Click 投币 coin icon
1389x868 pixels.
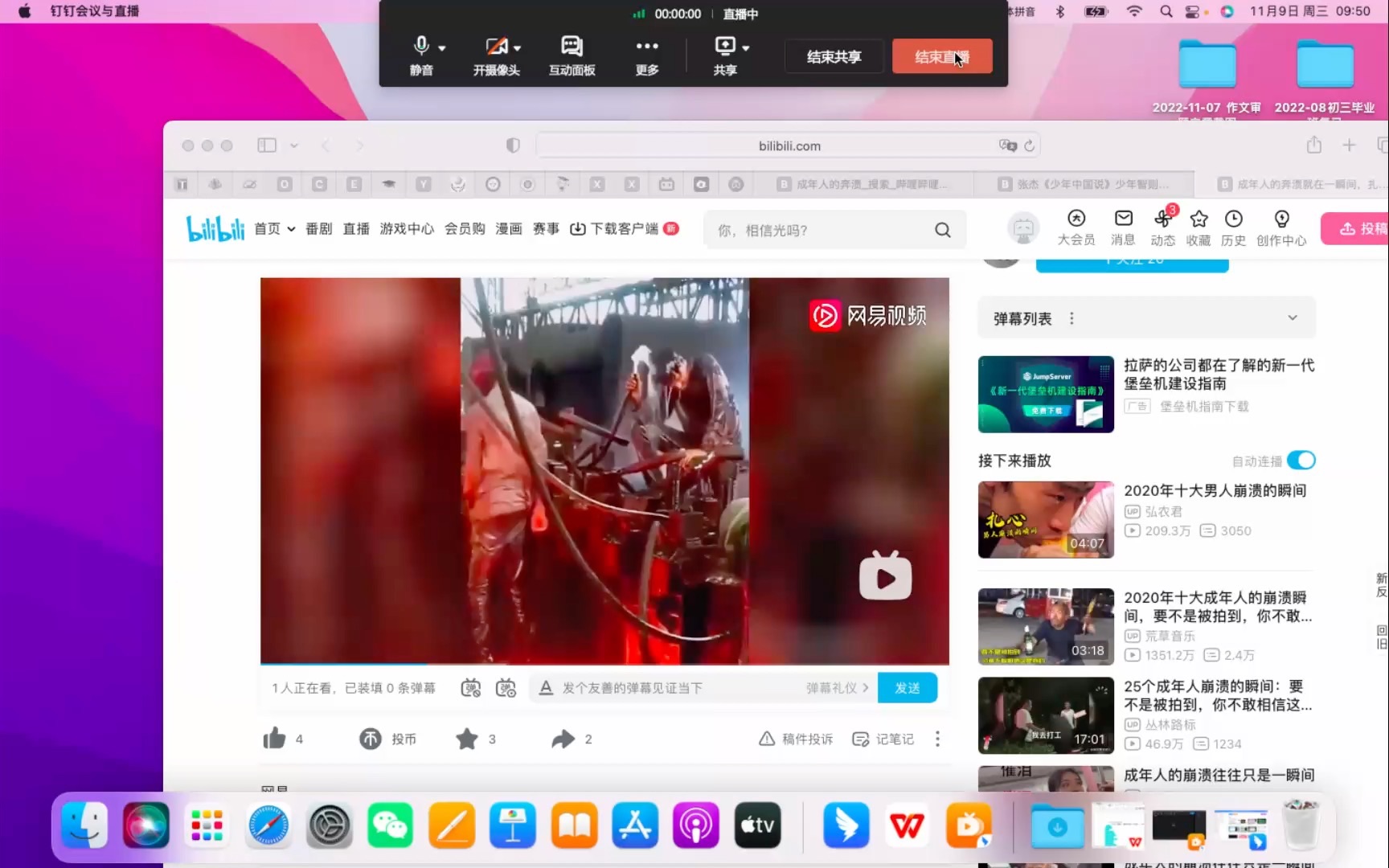[371, 739]
